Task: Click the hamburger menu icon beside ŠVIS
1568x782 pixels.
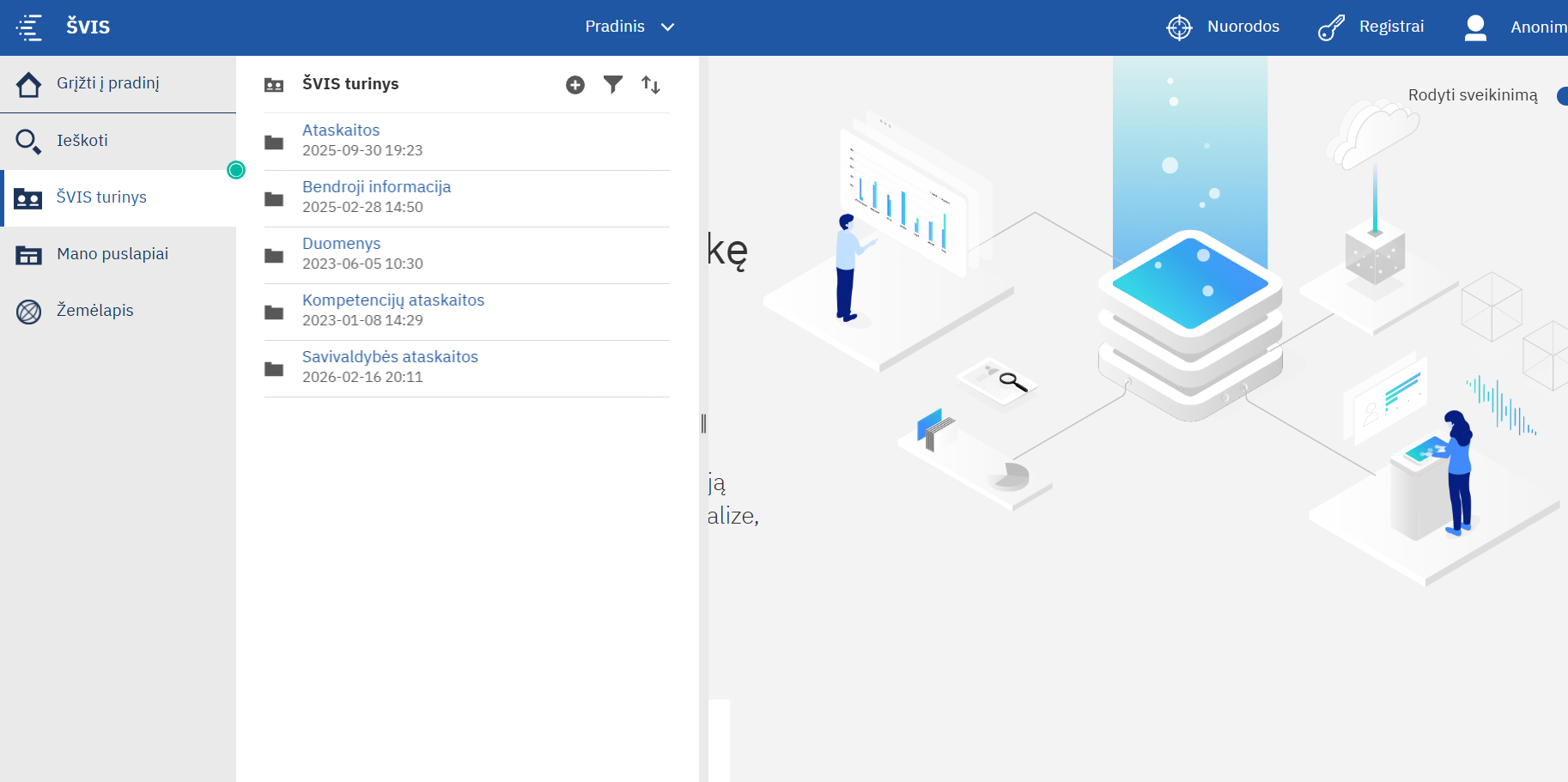Action: click(29, 27)
